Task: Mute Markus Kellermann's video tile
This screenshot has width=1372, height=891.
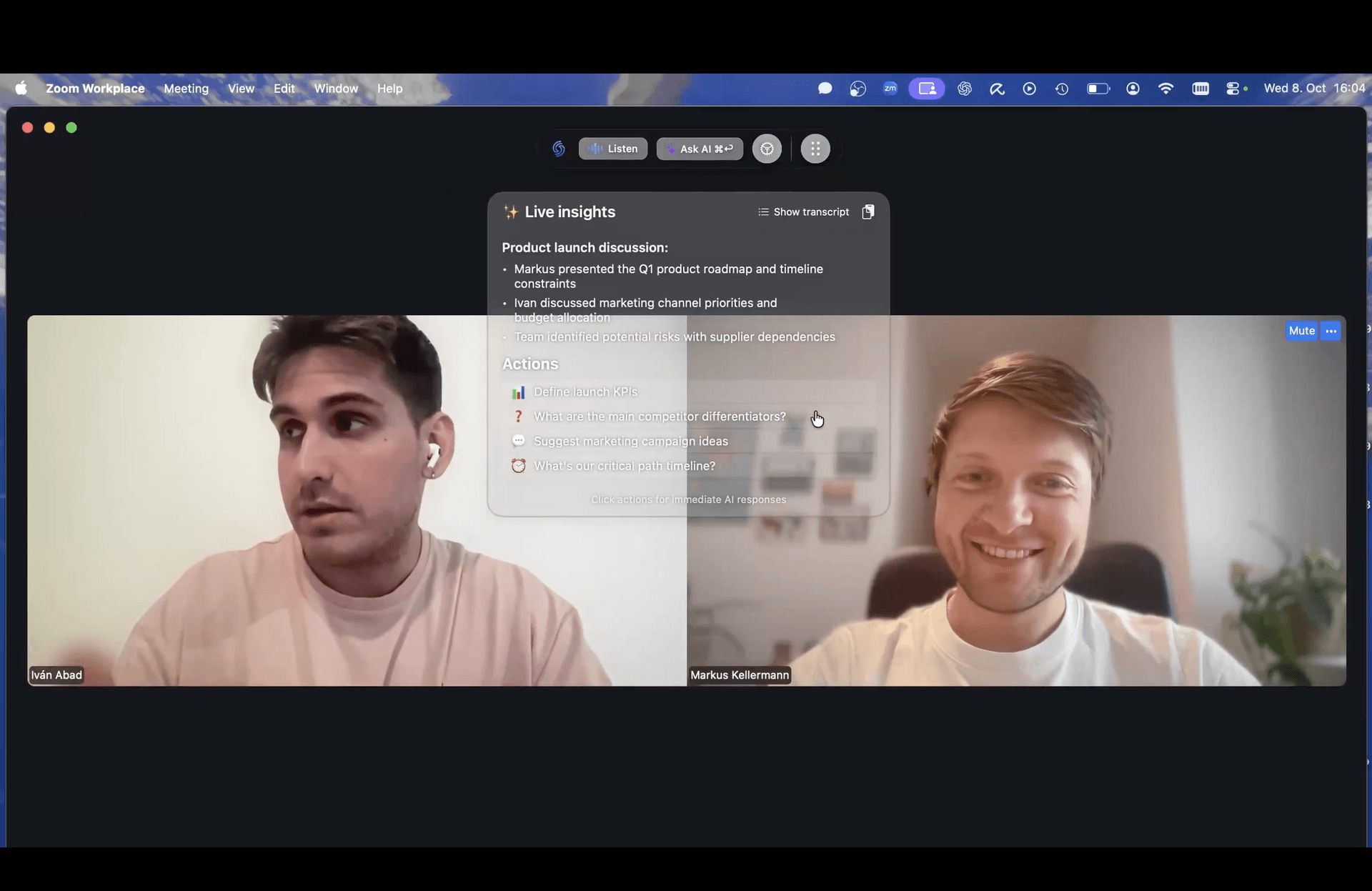Action: pos(1301,331)
